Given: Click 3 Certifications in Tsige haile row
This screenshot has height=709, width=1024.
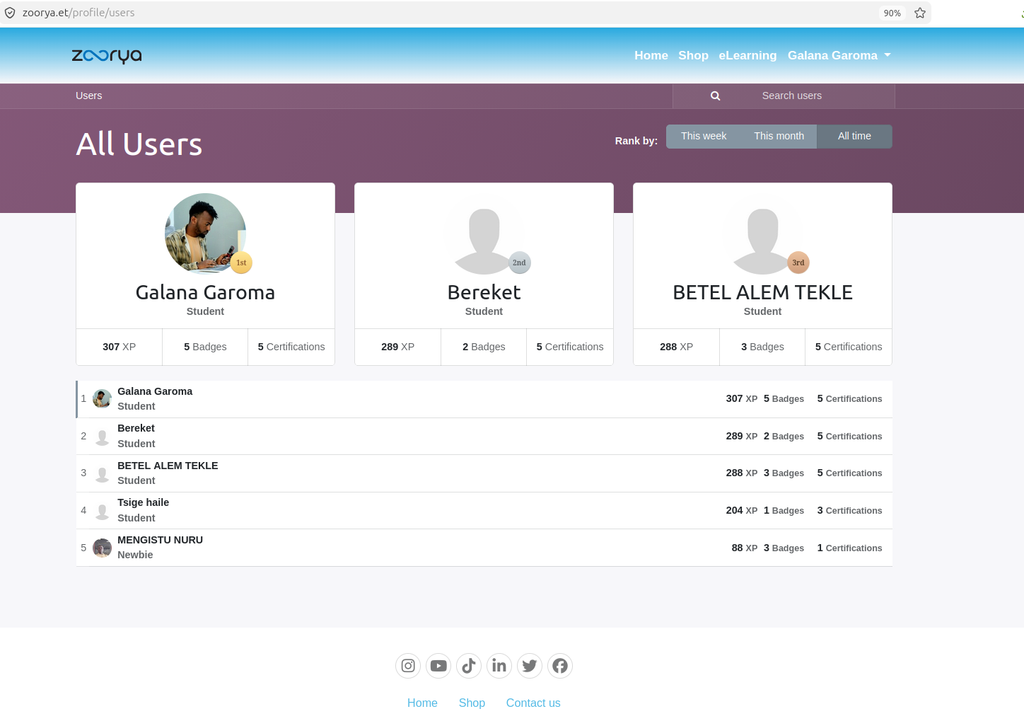Looking at the screenshot, I should click(849, 511).
